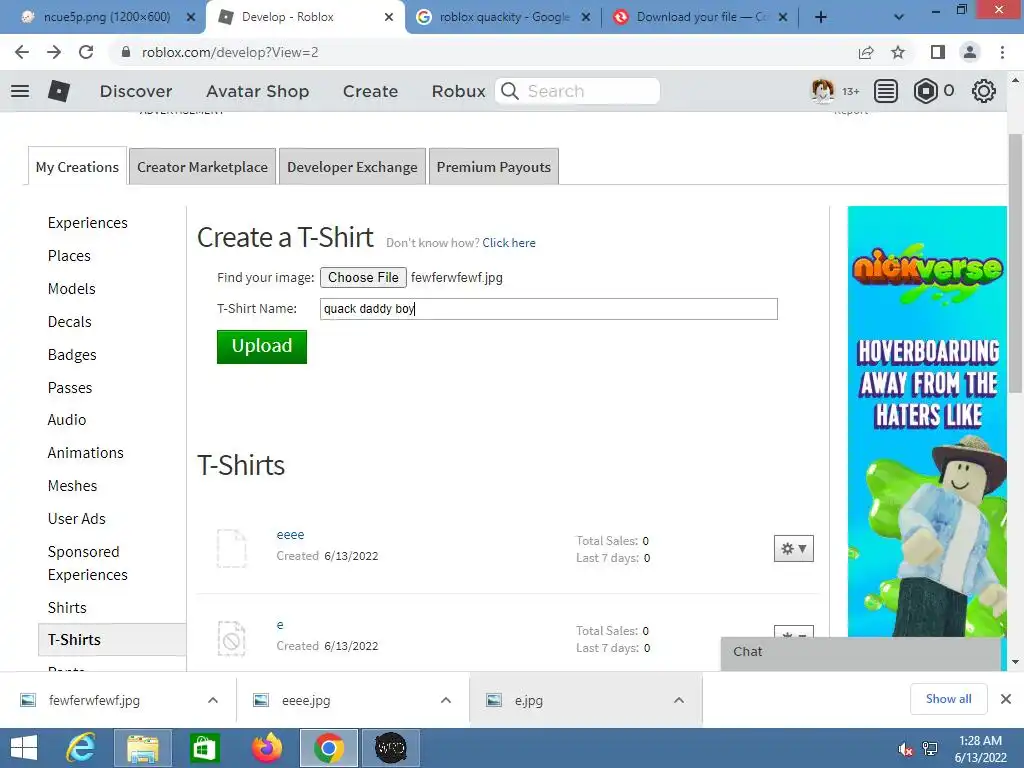Expand options for the eeee.jpg download
1024x768 pixels.
(x=446, y=700)
